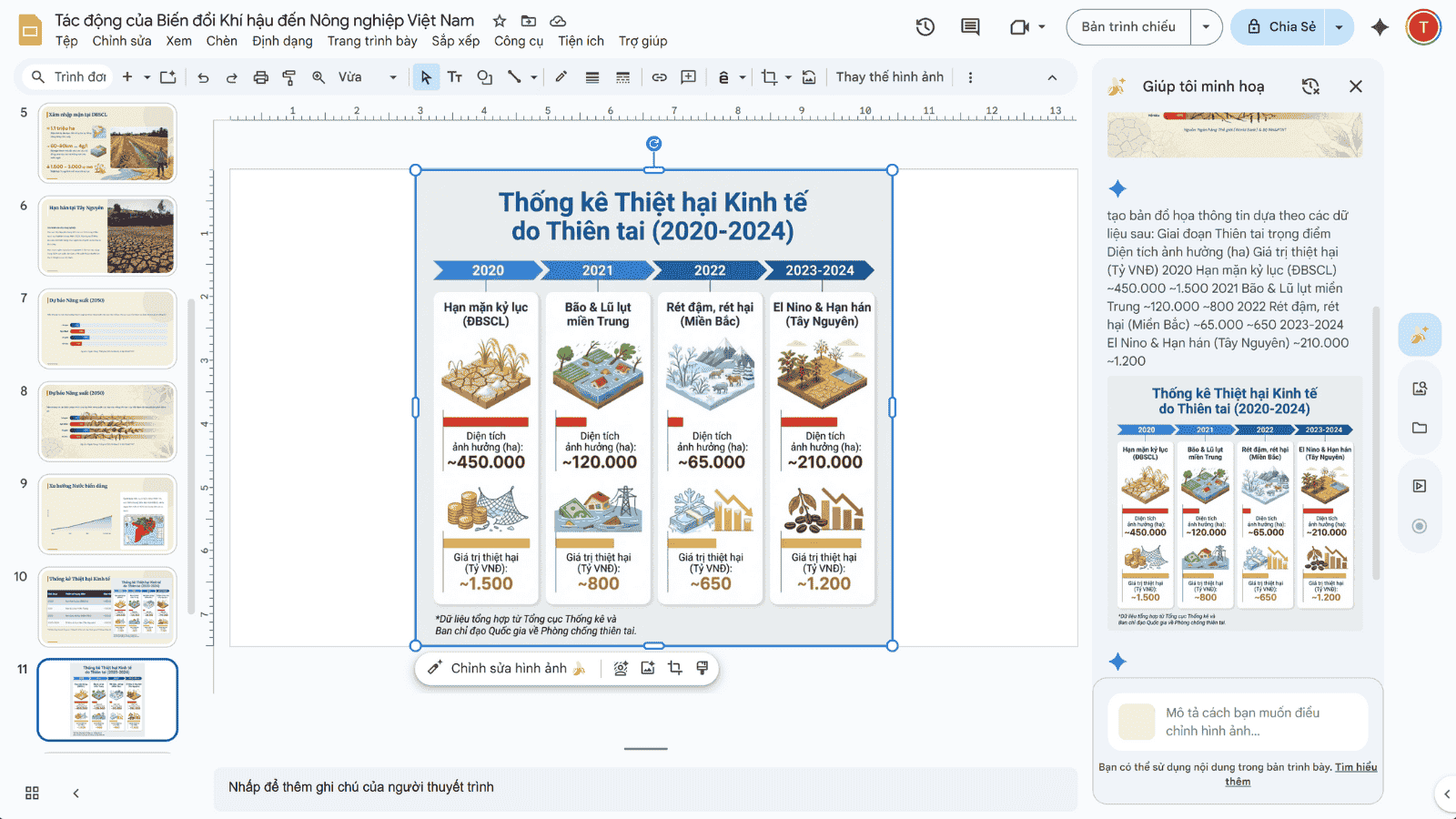Open the "Định dạng" menu
The width and height of the screenshot is (1456, 819).
coord(282,41)
